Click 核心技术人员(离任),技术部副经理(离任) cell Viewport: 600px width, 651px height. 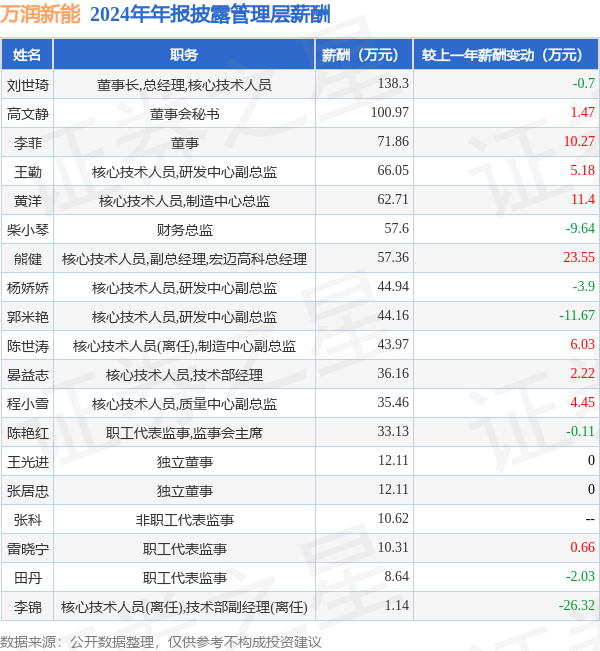tap(184, 607)
